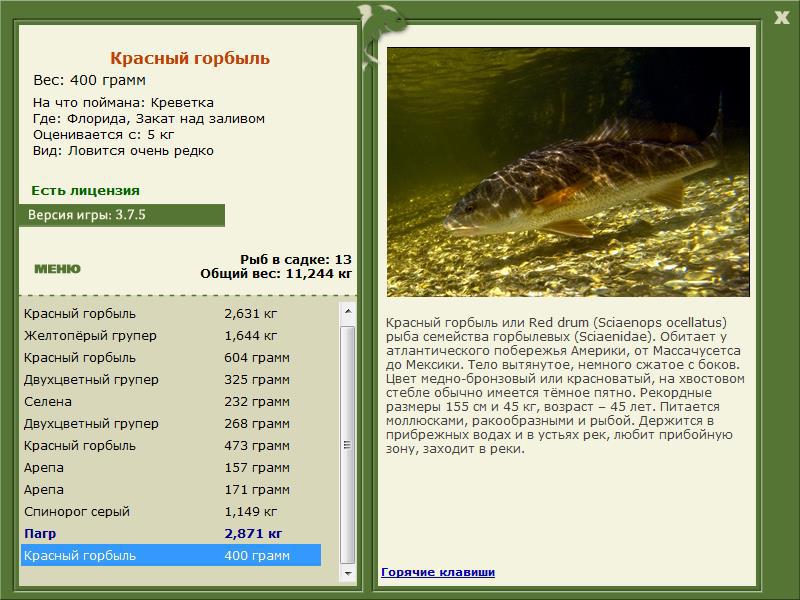800x600 pixels.
Task: Select Двухцветный групер 268 грамм entry
Action: (x=171, y=423)
